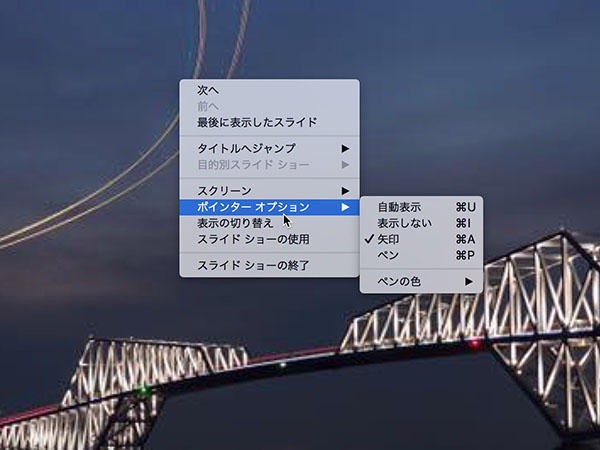
Task: End presentation via スライド ショーの終了
Action: [x=269, y=265]
